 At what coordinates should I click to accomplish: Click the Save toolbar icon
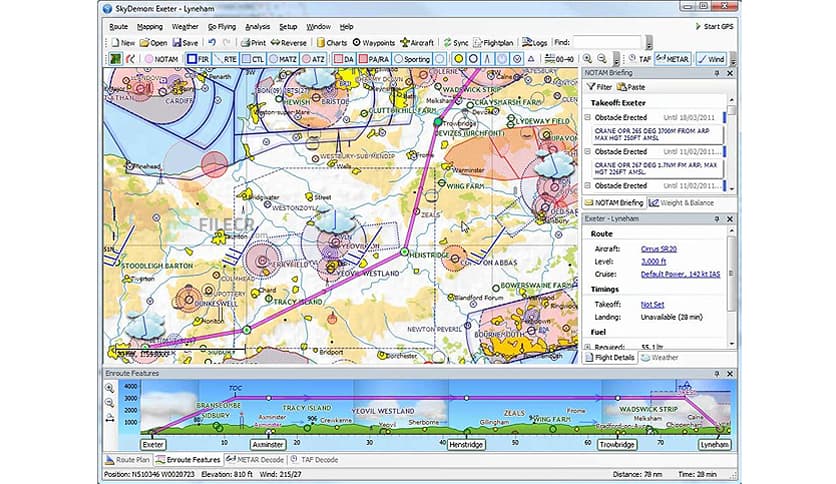[x=186, y=43]
